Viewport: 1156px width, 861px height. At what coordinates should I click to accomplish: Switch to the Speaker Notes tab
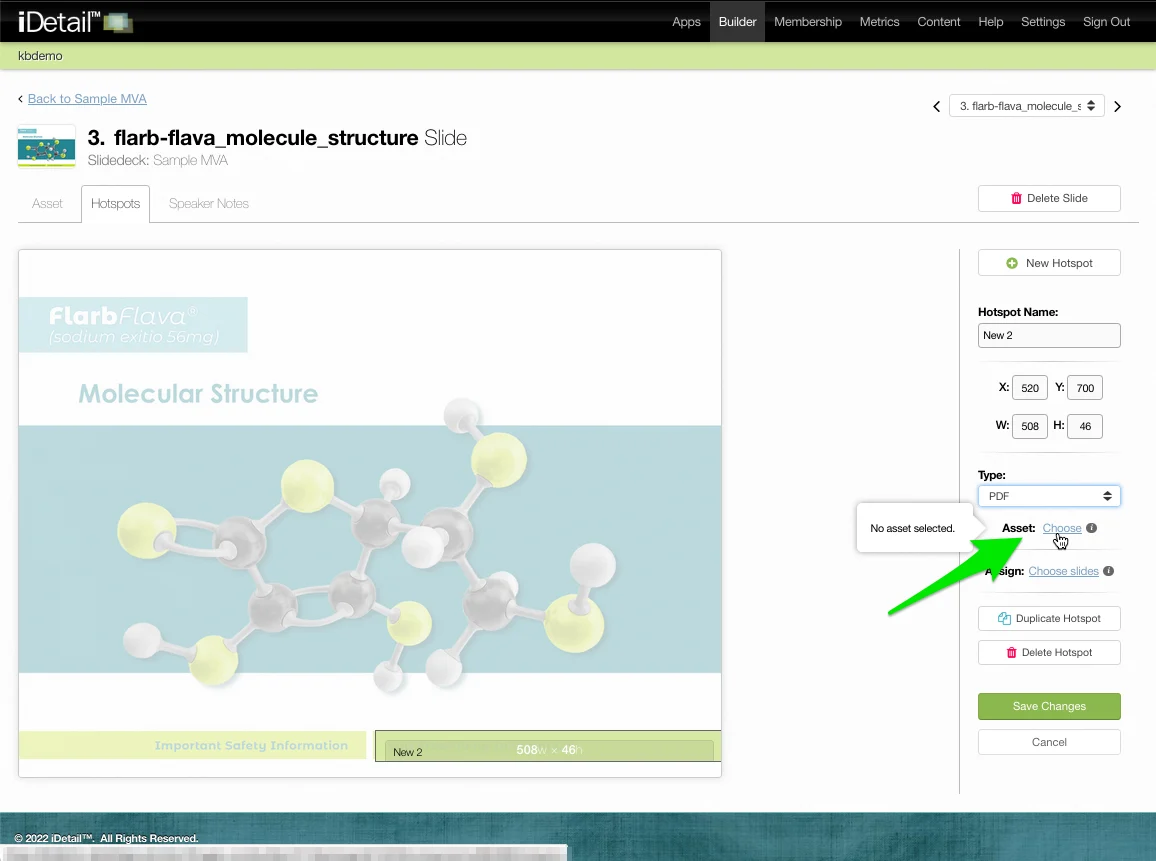pos(209,203)
